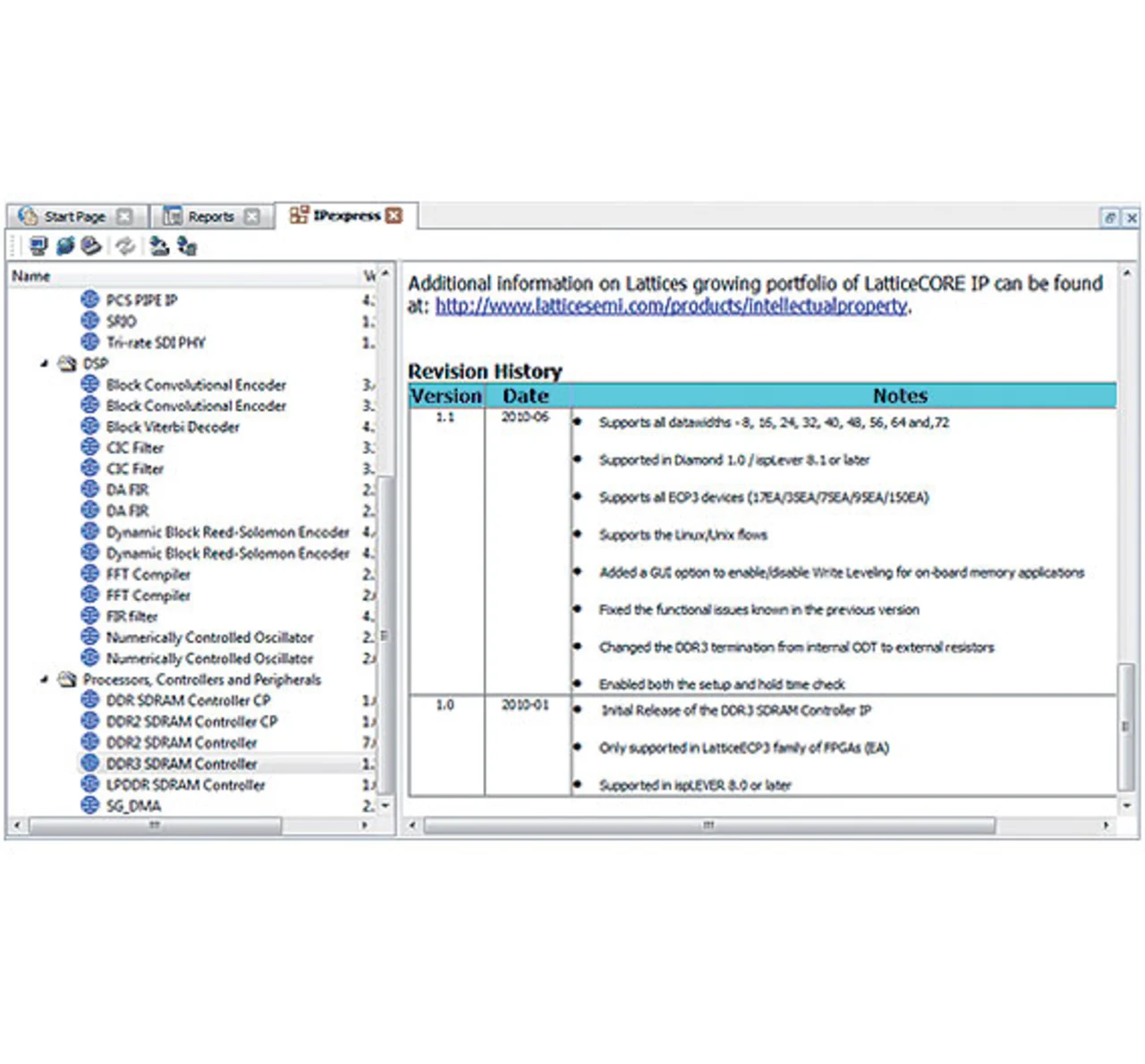
Task: Click the globe icon in IPexpress toolbar
Action: point(65,245)
